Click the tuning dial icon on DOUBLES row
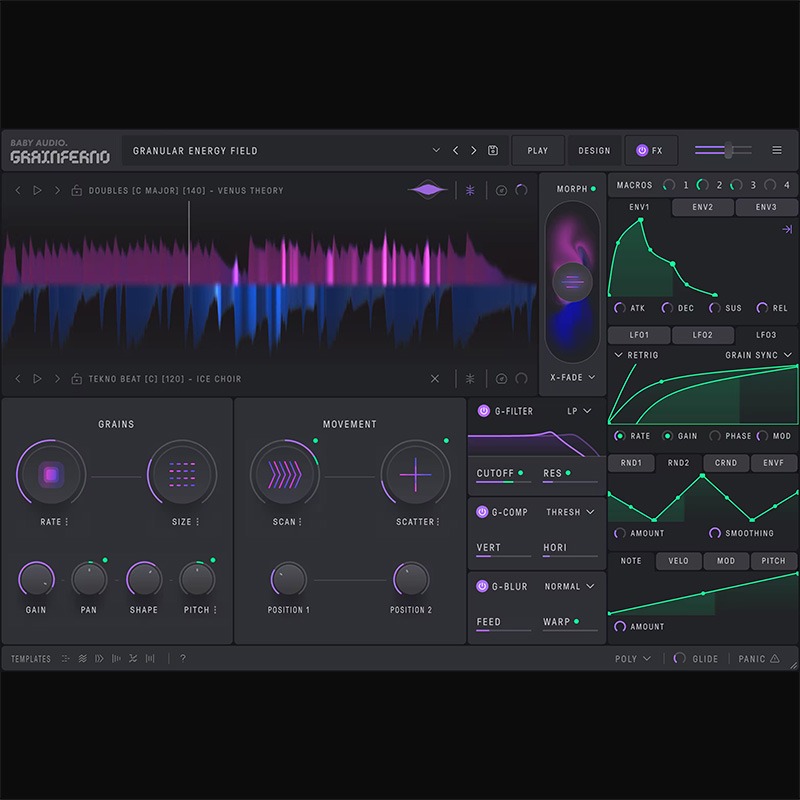 click(x=502, y=190)
